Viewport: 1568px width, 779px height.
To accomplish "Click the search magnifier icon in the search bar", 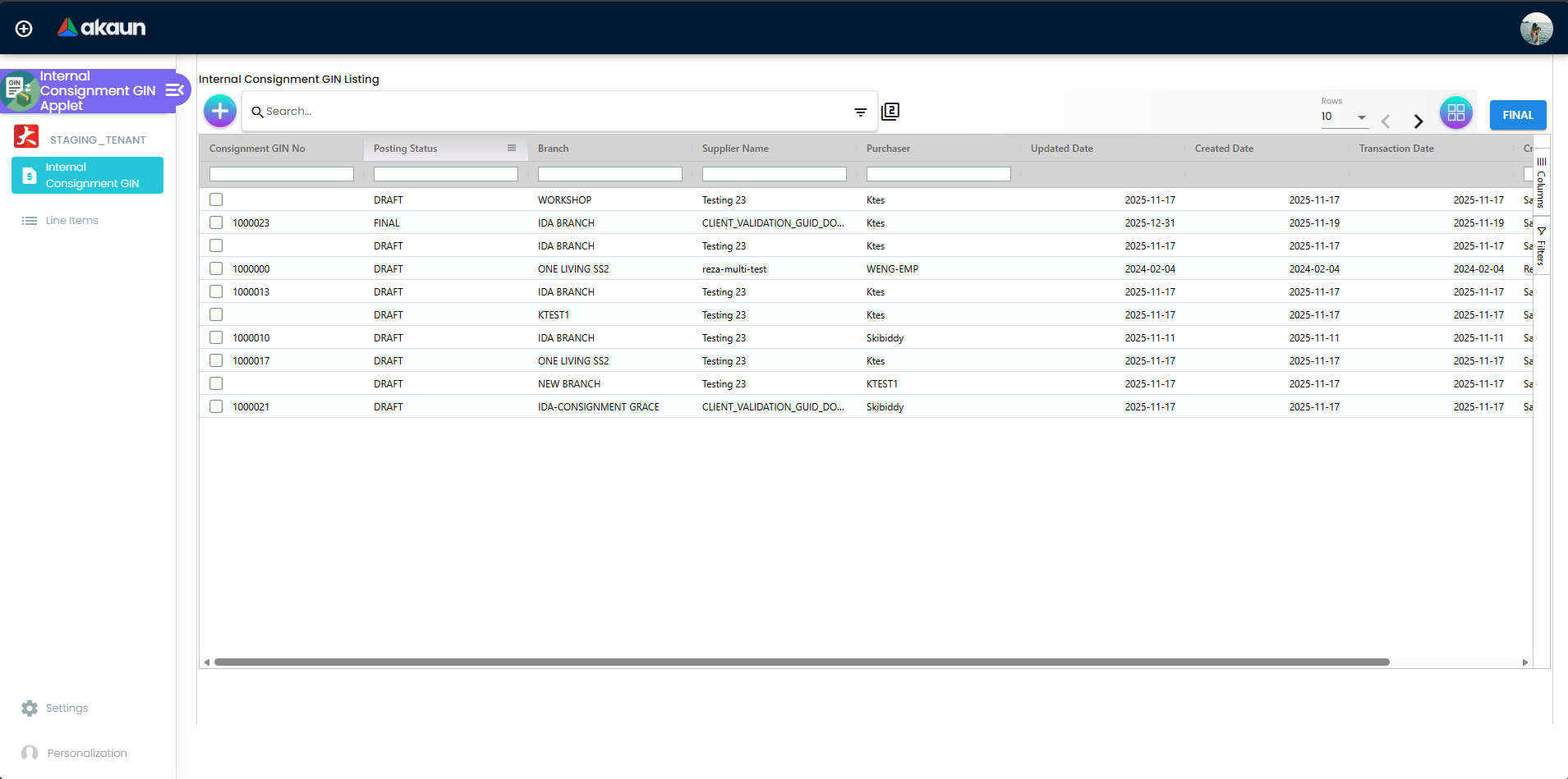I will click(257, 111).
